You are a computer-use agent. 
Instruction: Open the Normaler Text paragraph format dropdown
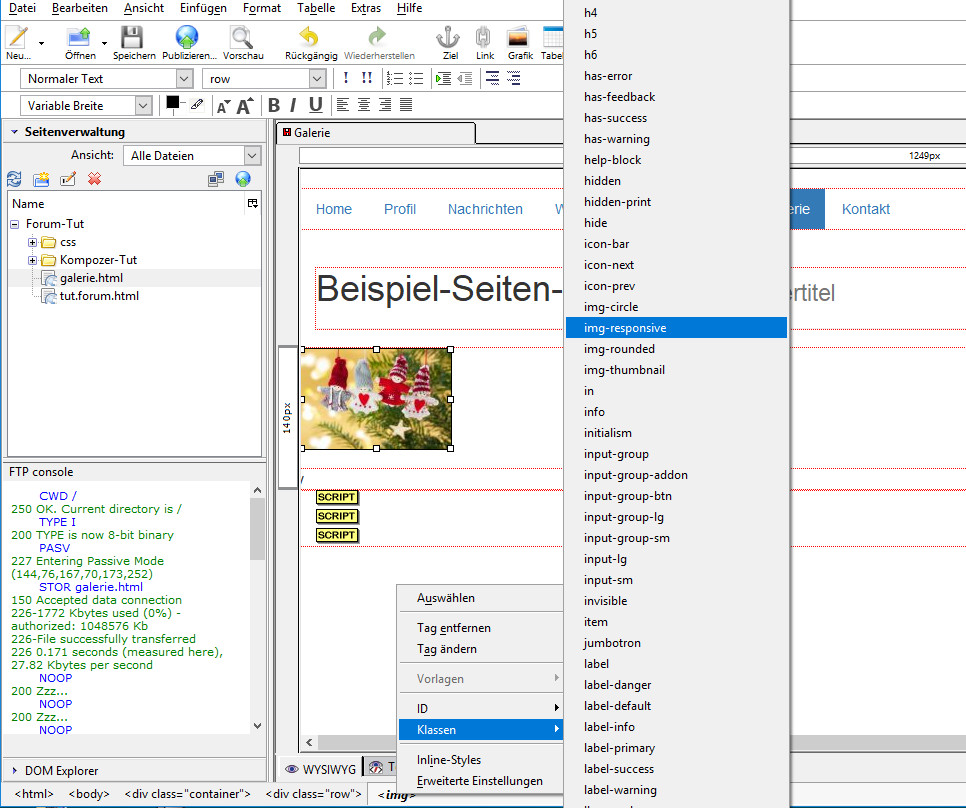(108, 78)
